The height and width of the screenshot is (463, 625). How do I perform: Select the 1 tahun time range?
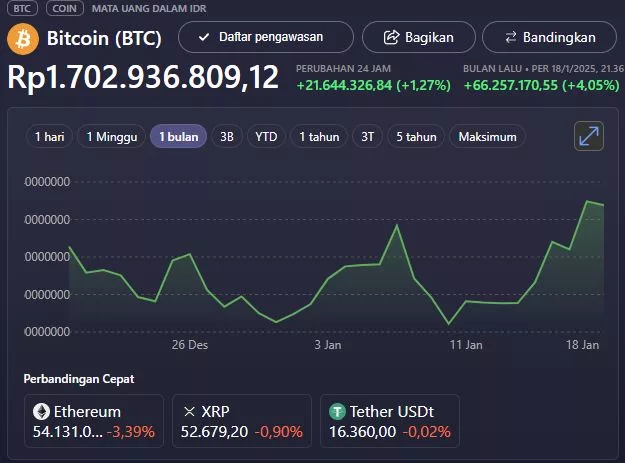pos(319,137)
